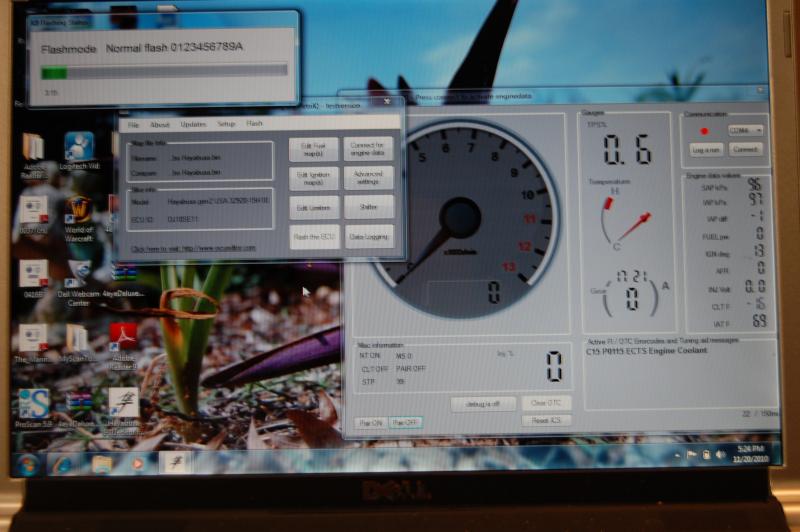Open Dell Webcam Center shortcut
800x532 pixels.
(x=77, y=273)
